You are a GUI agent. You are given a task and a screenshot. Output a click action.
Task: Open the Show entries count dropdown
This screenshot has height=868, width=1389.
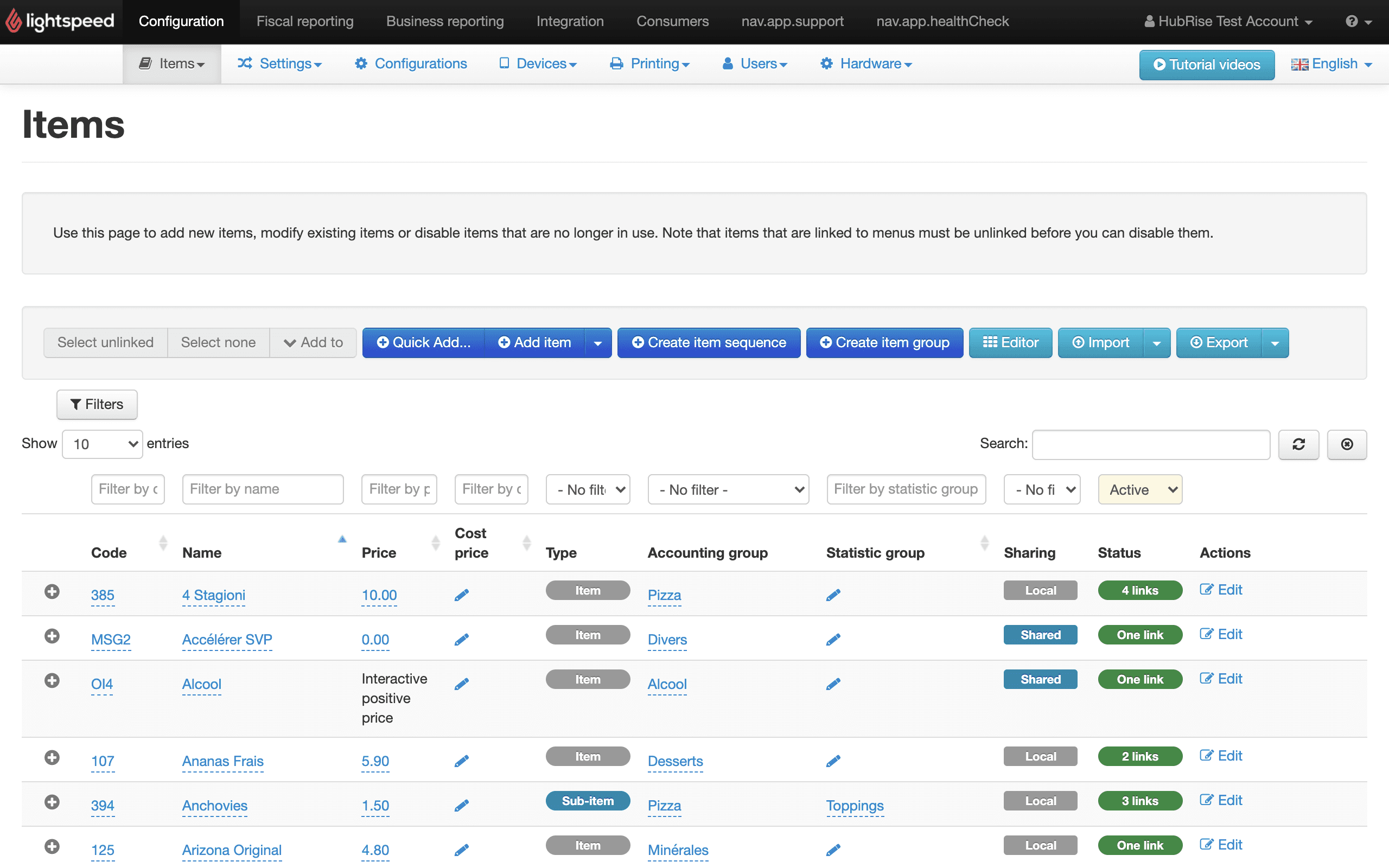(102, 444)
